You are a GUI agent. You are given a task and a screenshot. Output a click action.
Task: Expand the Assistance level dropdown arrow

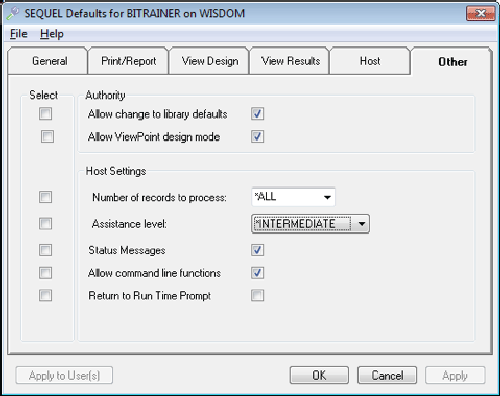click(x=362, y=224)
